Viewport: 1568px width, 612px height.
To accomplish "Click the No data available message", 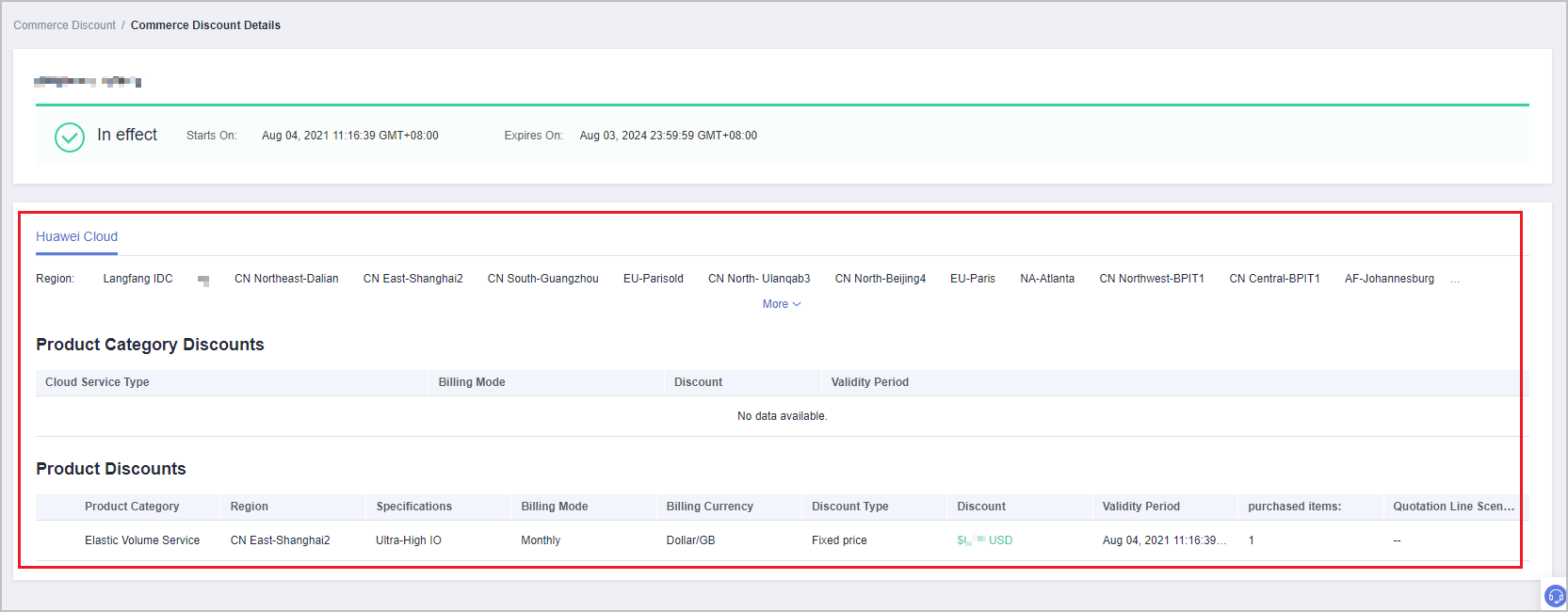I will click(x=783, y=416).
